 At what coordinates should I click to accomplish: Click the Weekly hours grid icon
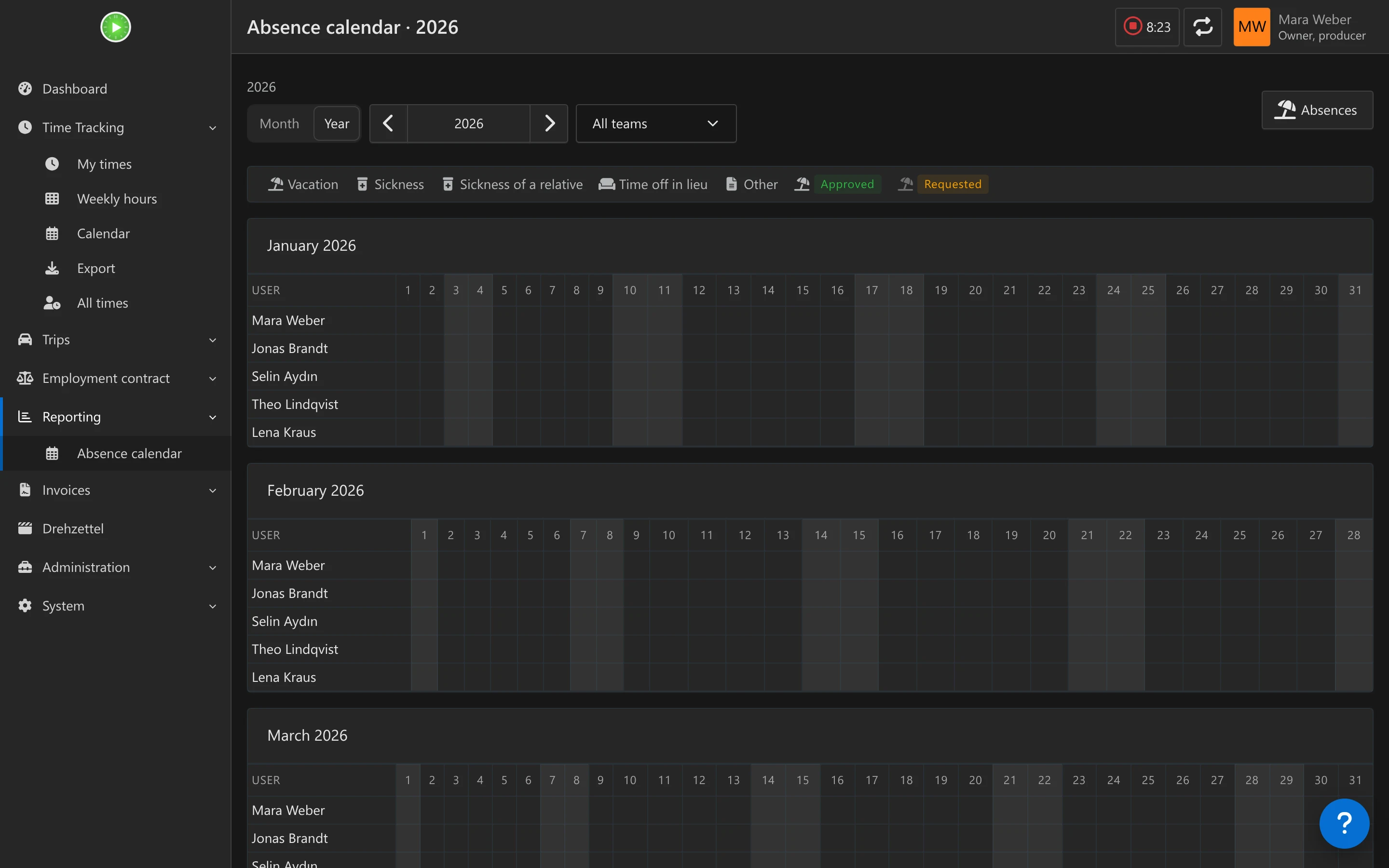click(x=52, y=199)
